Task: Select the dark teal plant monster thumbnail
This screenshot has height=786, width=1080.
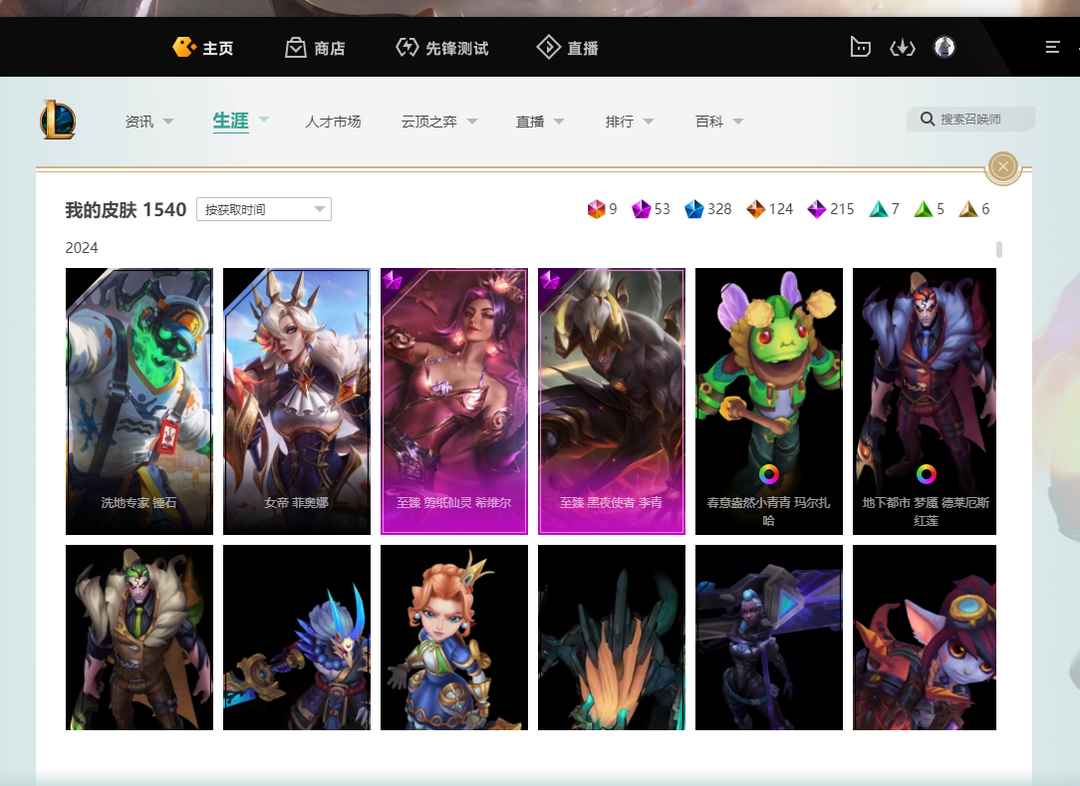Action: pos(612,637)
